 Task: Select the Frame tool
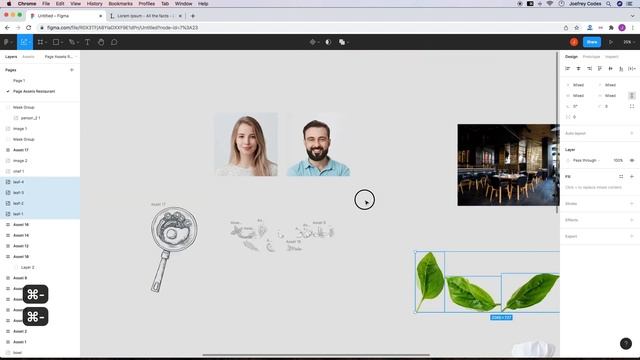pos(40,42)
